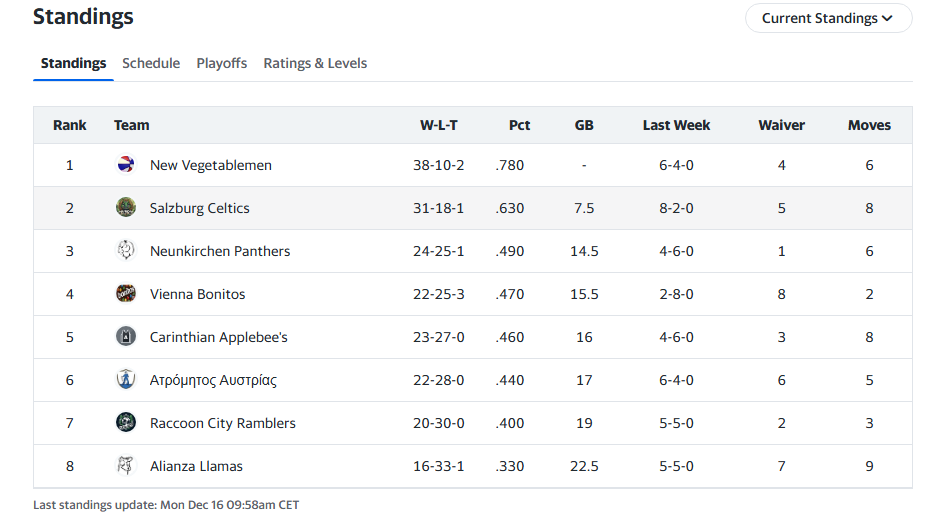The height and width of the screenshot is (523, 925).
Task: Switch to the Schedule tab
Action: pos(151,63)
